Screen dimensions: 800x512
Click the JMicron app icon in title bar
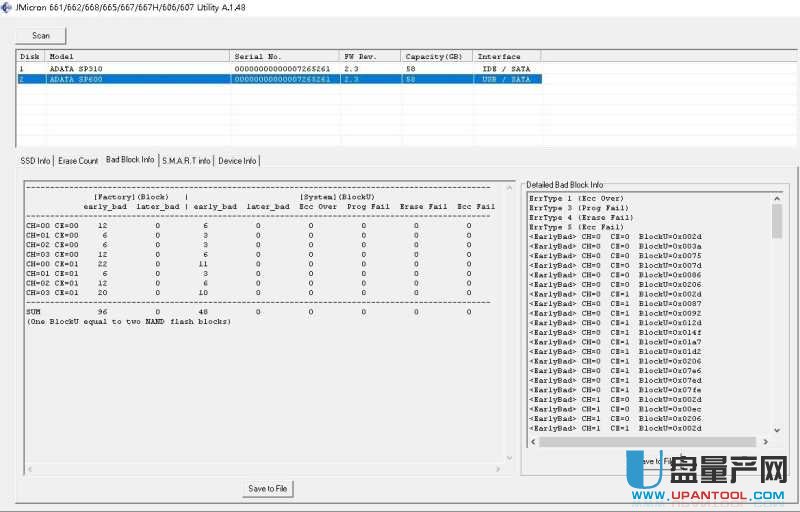click(x=7, y=7)
